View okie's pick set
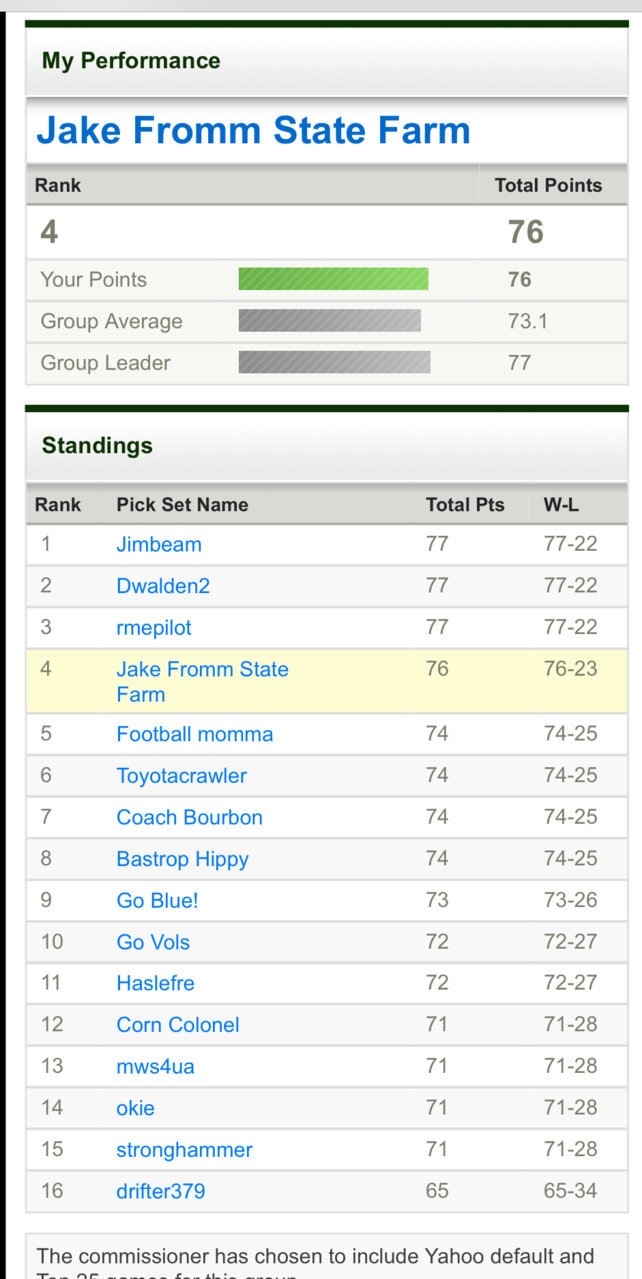 pos(135,1108)
